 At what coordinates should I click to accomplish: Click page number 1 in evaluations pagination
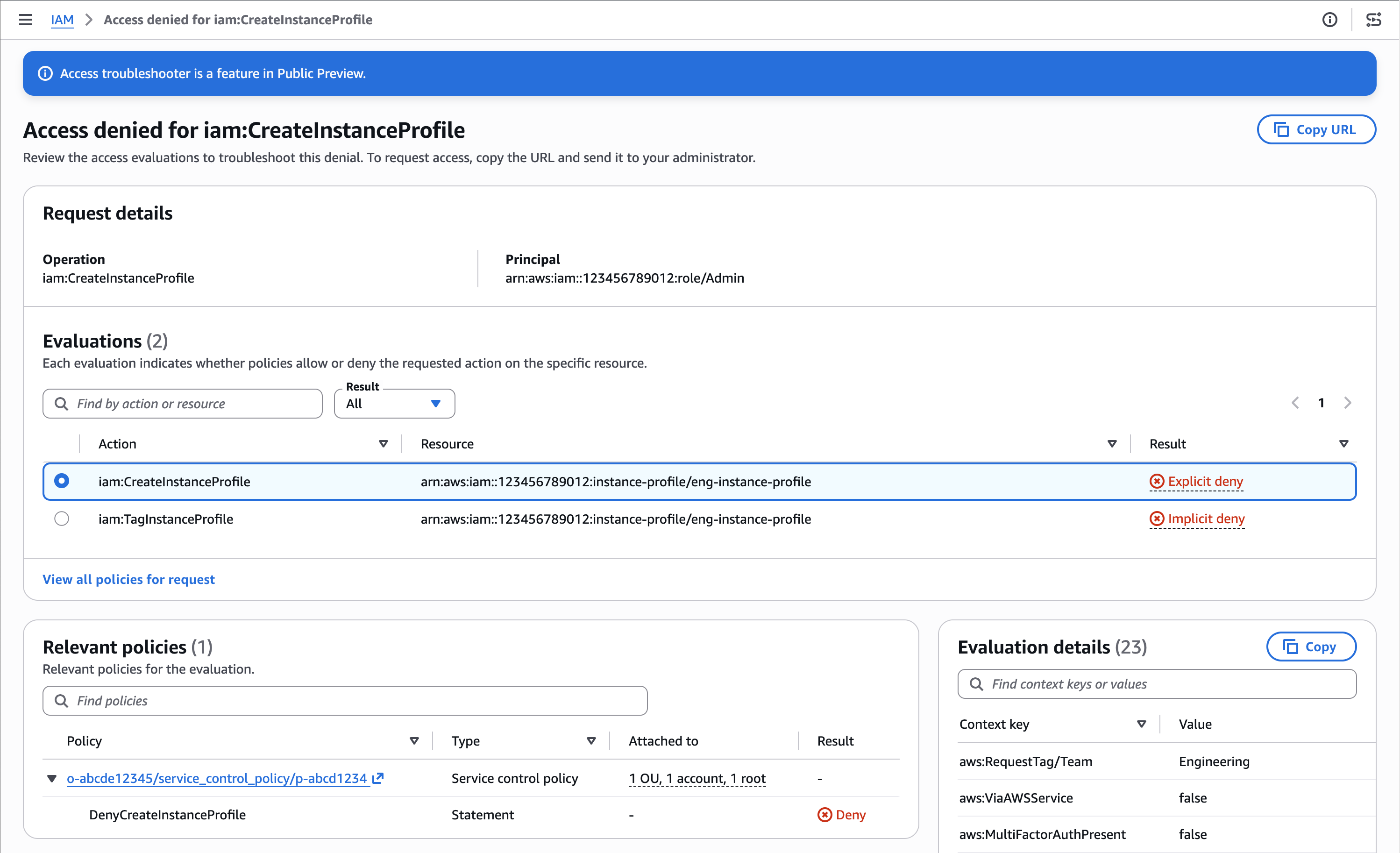pyautogui.click(x=1322, y=403)
